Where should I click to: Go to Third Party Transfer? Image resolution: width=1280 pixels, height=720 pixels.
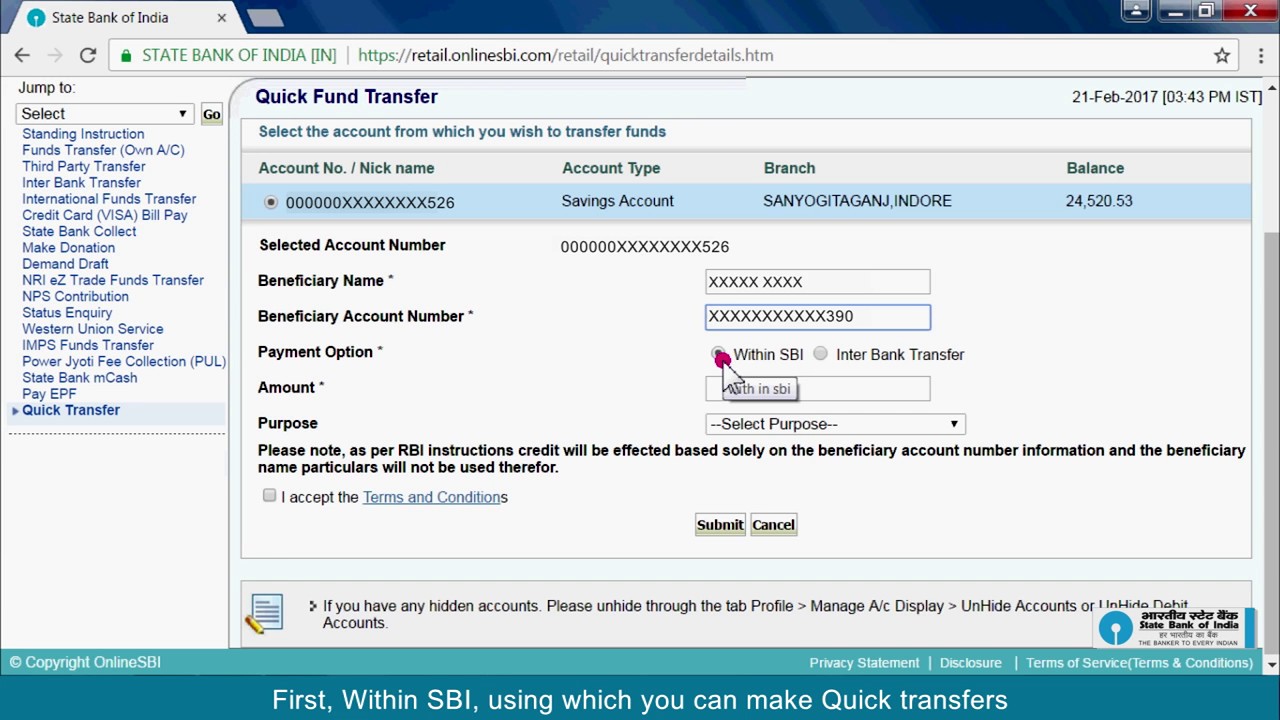tap(84, 166)
